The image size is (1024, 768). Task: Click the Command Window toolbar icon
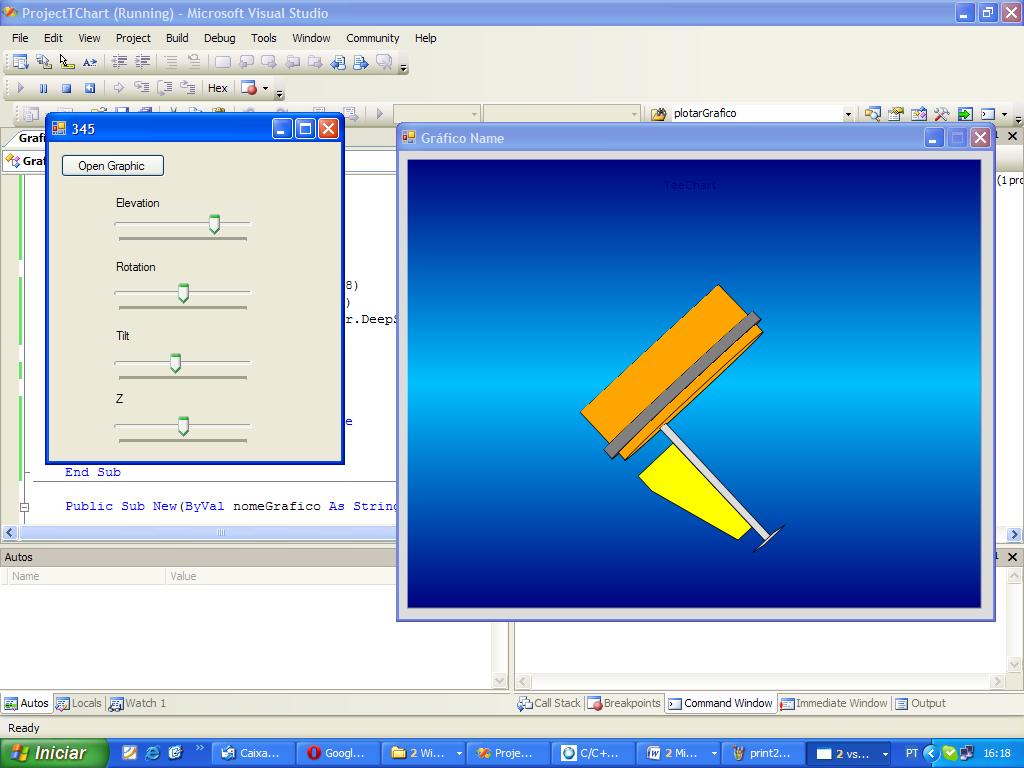[988, 114]
